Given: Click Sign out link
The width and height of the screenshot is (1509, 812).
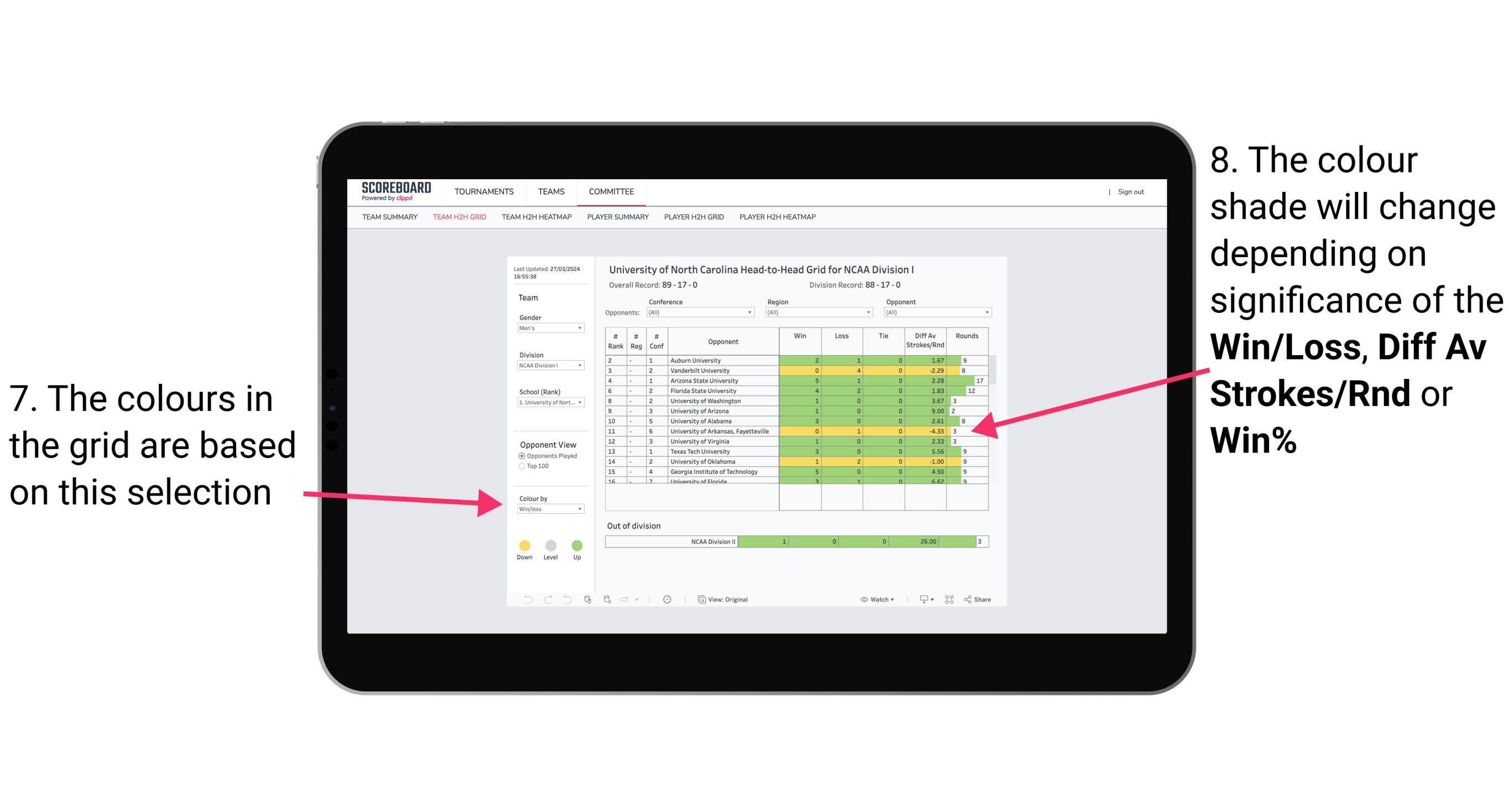Looking at the screenshot, I should click(x=1131, y=192).
